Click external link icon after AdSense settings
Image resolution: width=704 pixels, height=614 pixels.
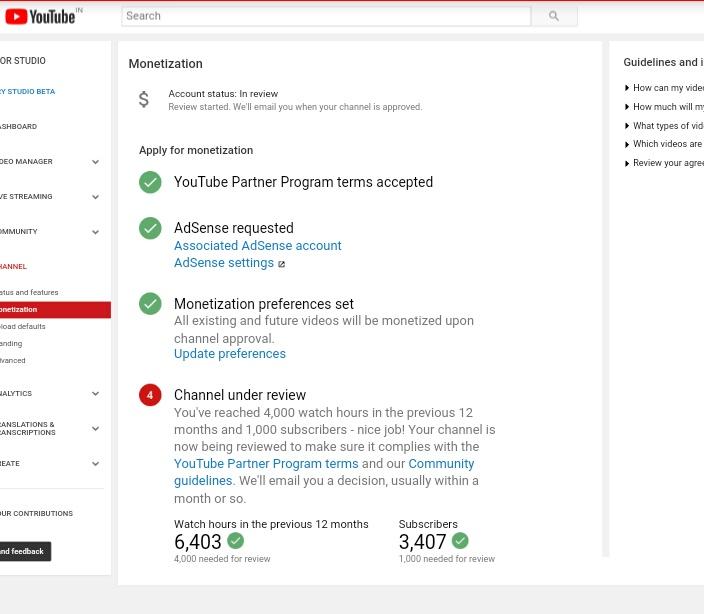[x=282, y=264]
